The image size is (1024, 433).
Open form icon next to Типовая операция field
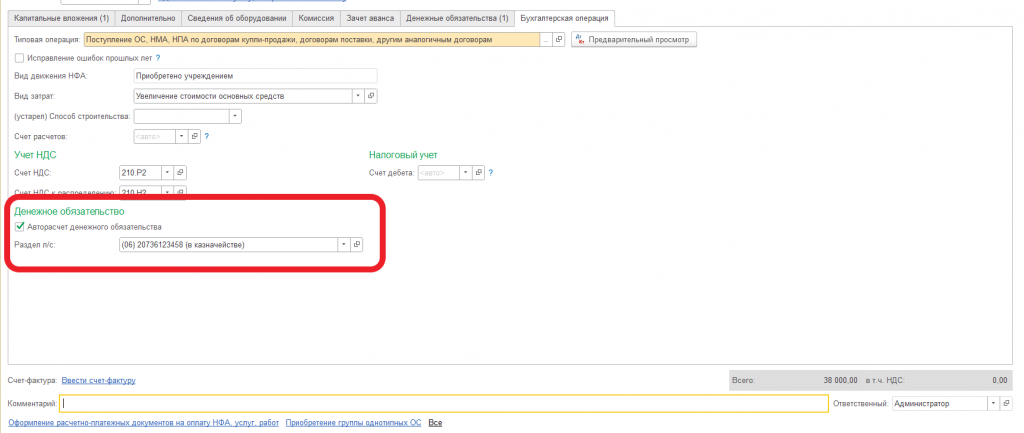coord(560,40)
